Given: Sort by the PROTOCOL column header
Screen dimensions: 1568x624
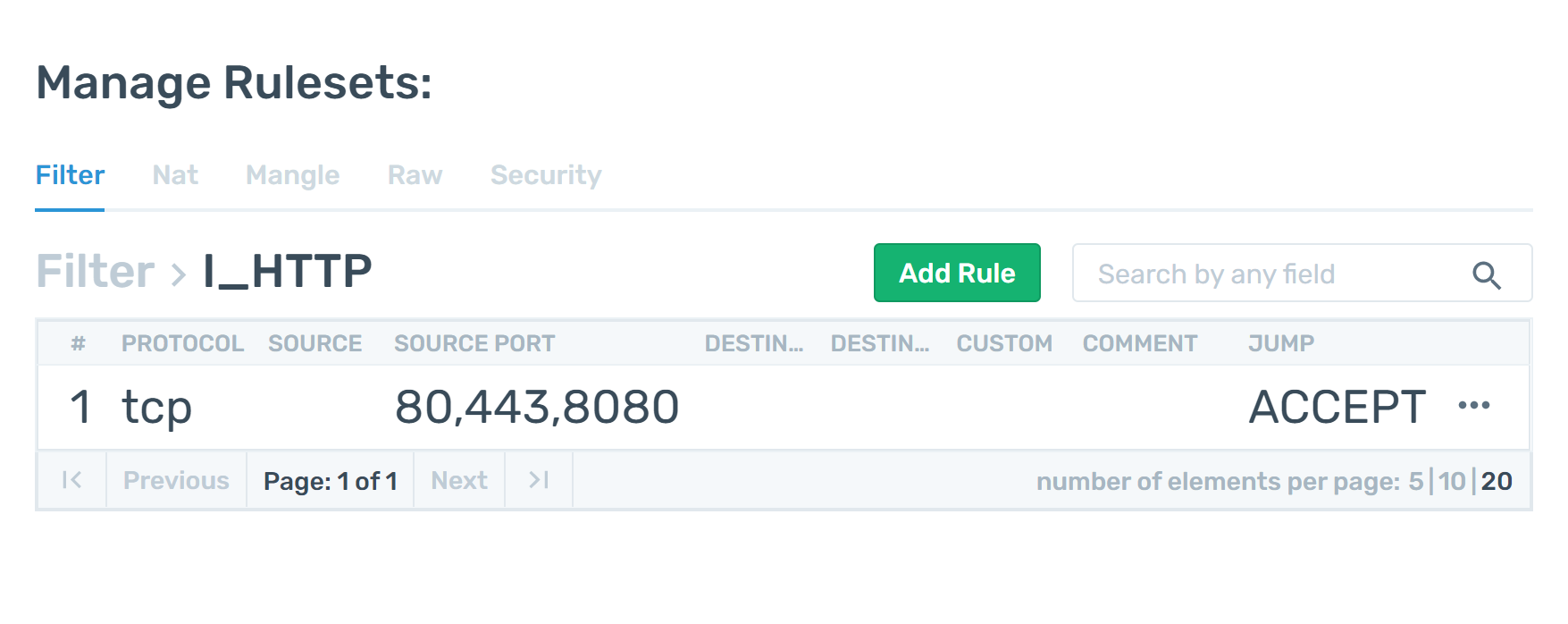Looking at the screenshot, I should [182, 343].
